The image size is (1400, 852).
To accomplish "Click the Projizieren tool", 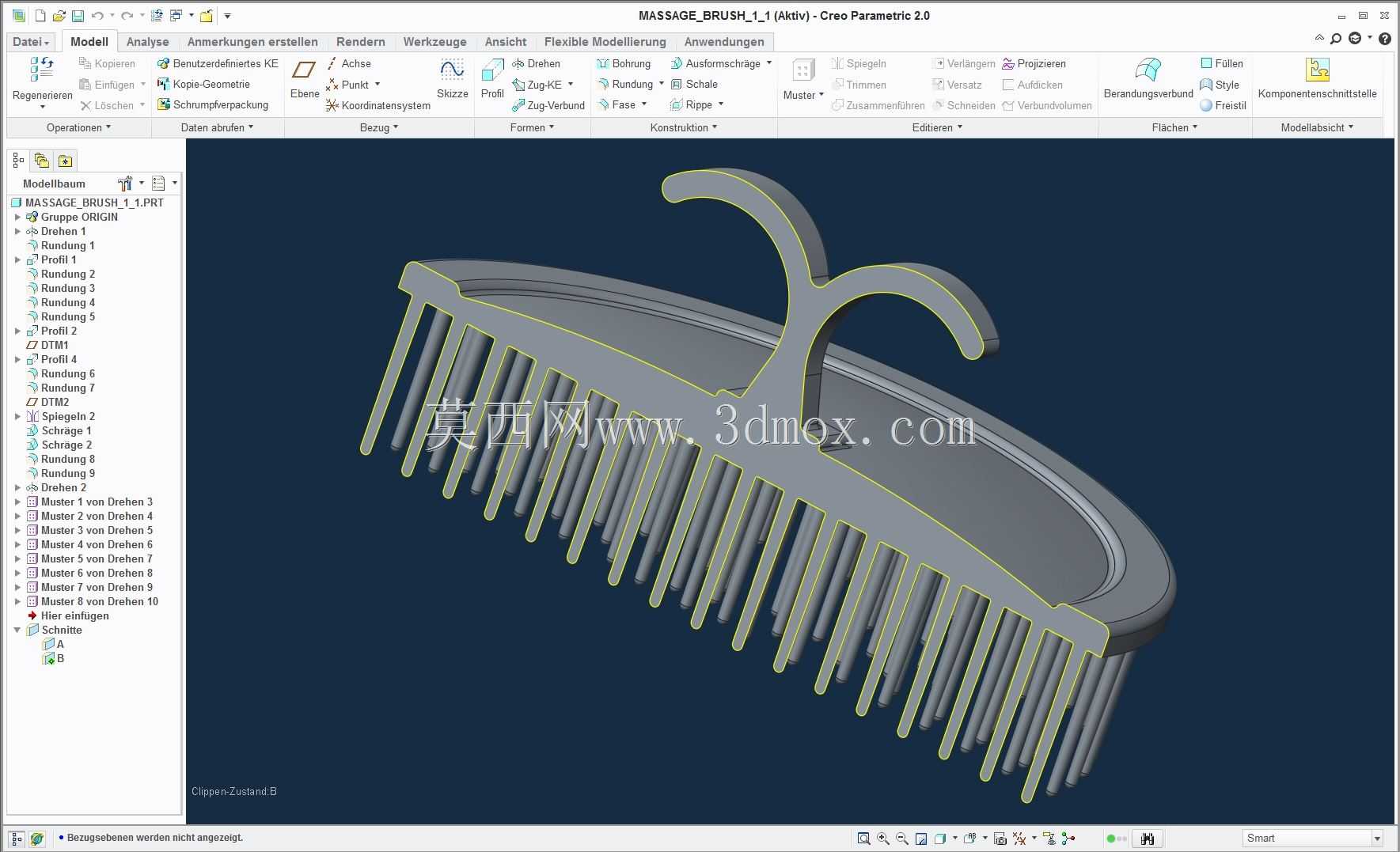I will (1034, 63).
